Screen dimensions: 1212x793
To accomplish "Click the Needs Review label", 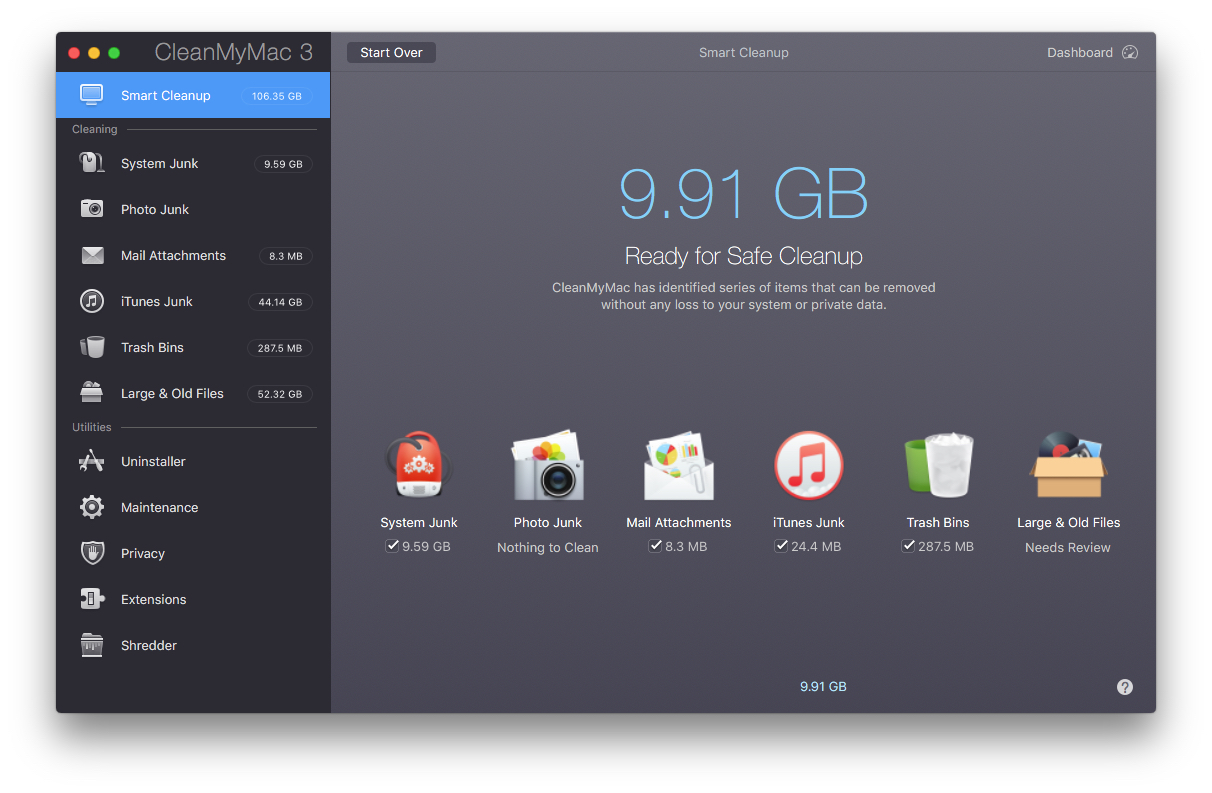I will [1068, 547].
